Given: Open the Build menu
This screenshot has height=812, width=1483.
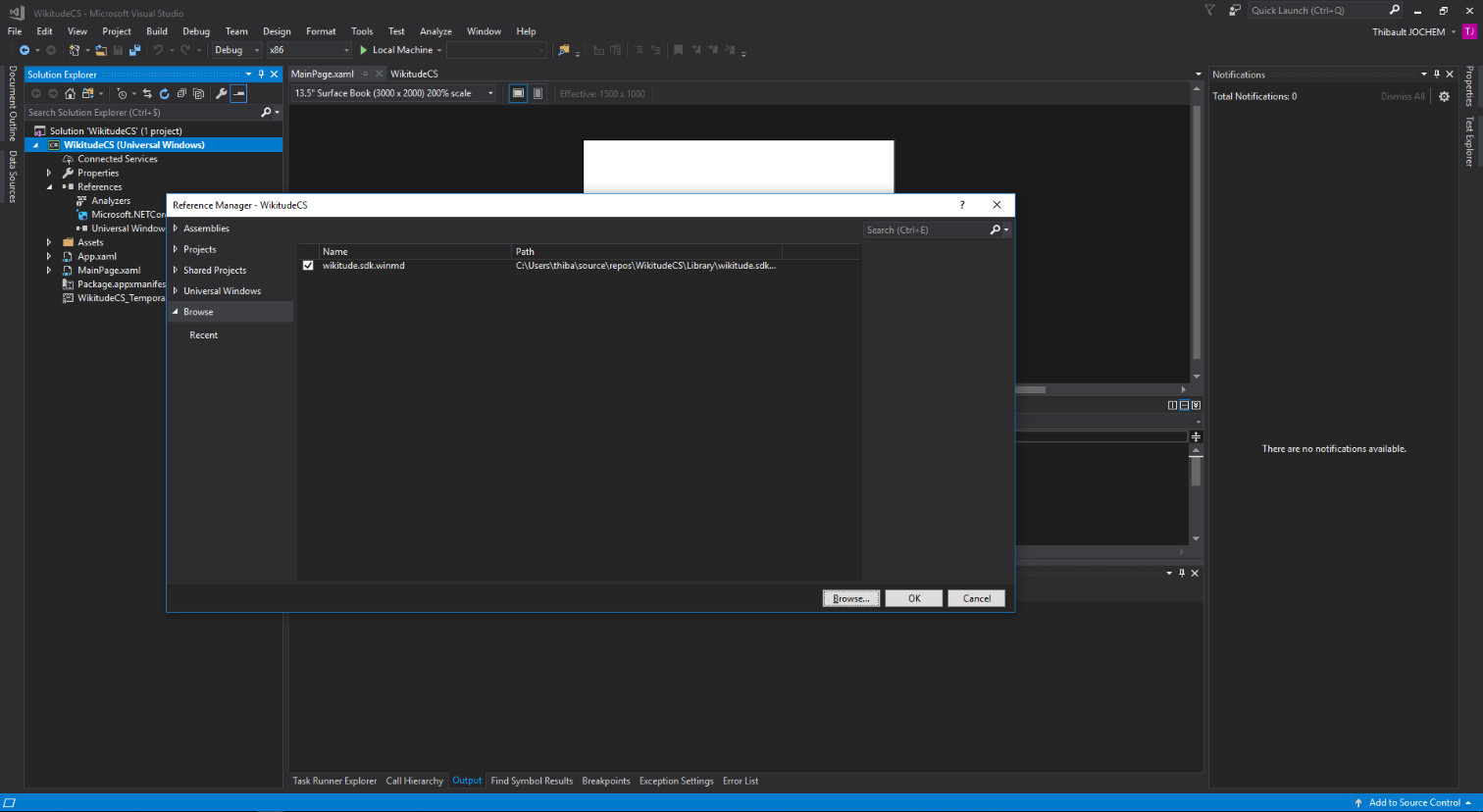Looking at the screenshot, I should pos(157,31).
